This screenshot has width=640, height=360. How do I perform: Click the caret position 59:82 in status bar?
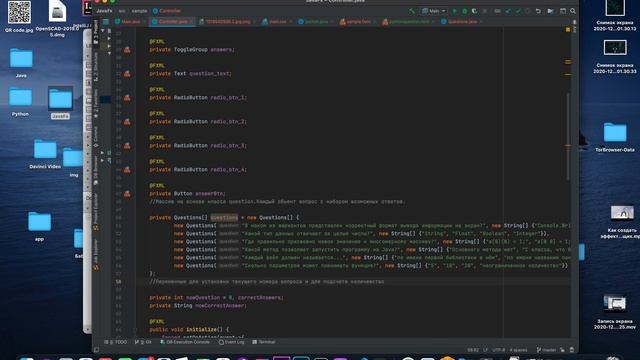tap(473, 350)
